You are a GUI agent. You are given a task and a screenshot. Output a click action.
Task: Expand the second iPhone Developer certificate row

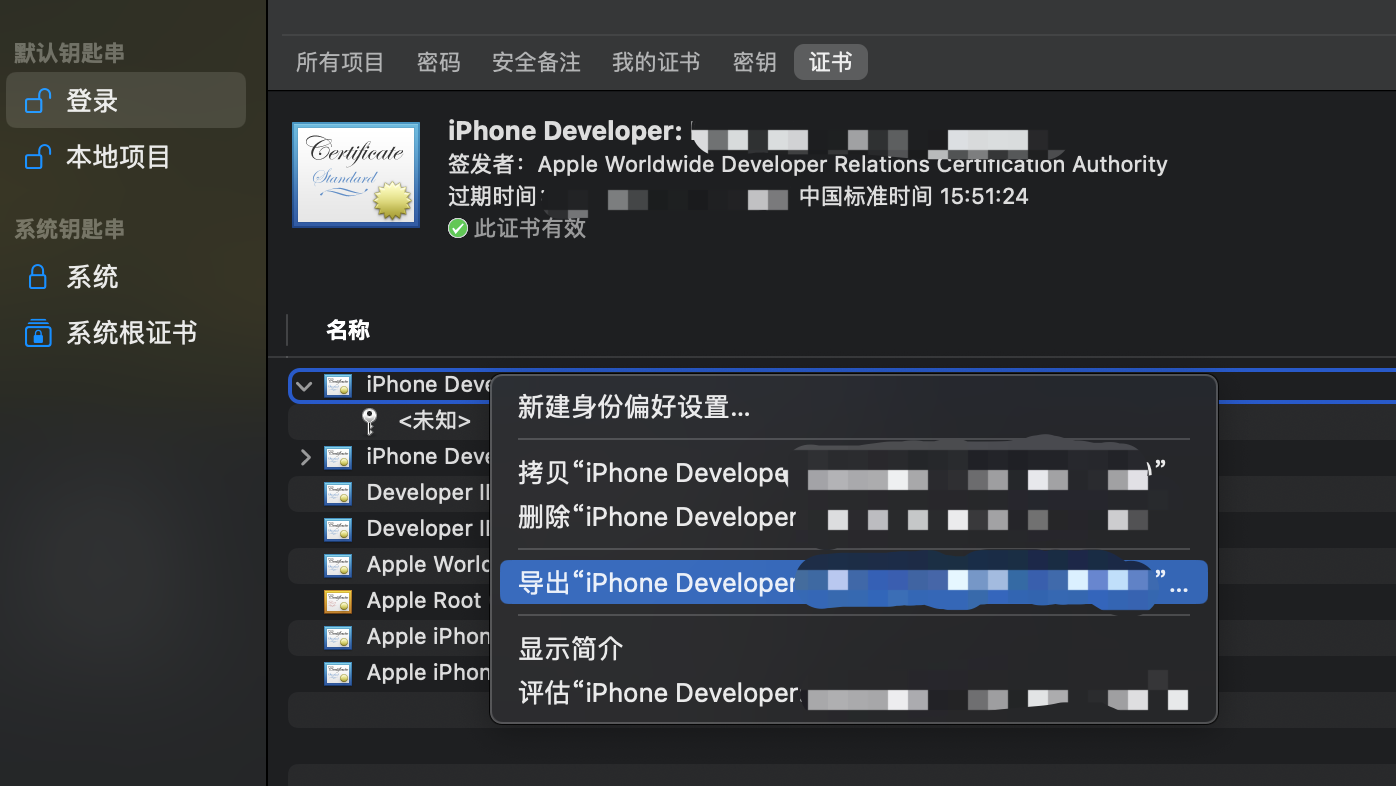(306, 457)
